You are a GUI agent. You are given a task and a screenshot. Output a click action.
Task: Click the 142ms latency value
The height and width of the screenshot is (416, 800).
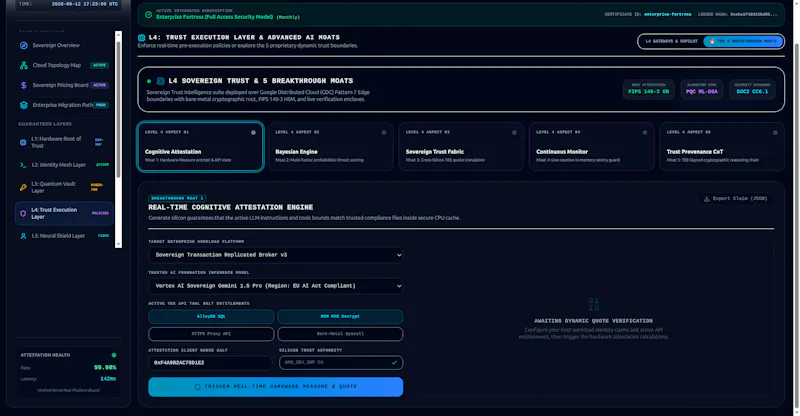(x=108, y=379)
